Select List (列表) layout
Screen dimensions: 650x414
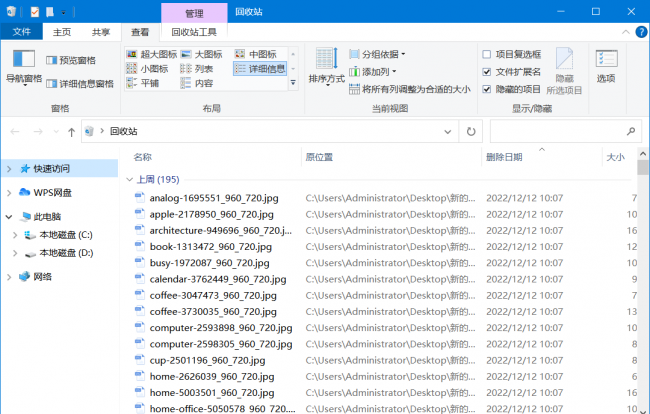click(197, 68)
